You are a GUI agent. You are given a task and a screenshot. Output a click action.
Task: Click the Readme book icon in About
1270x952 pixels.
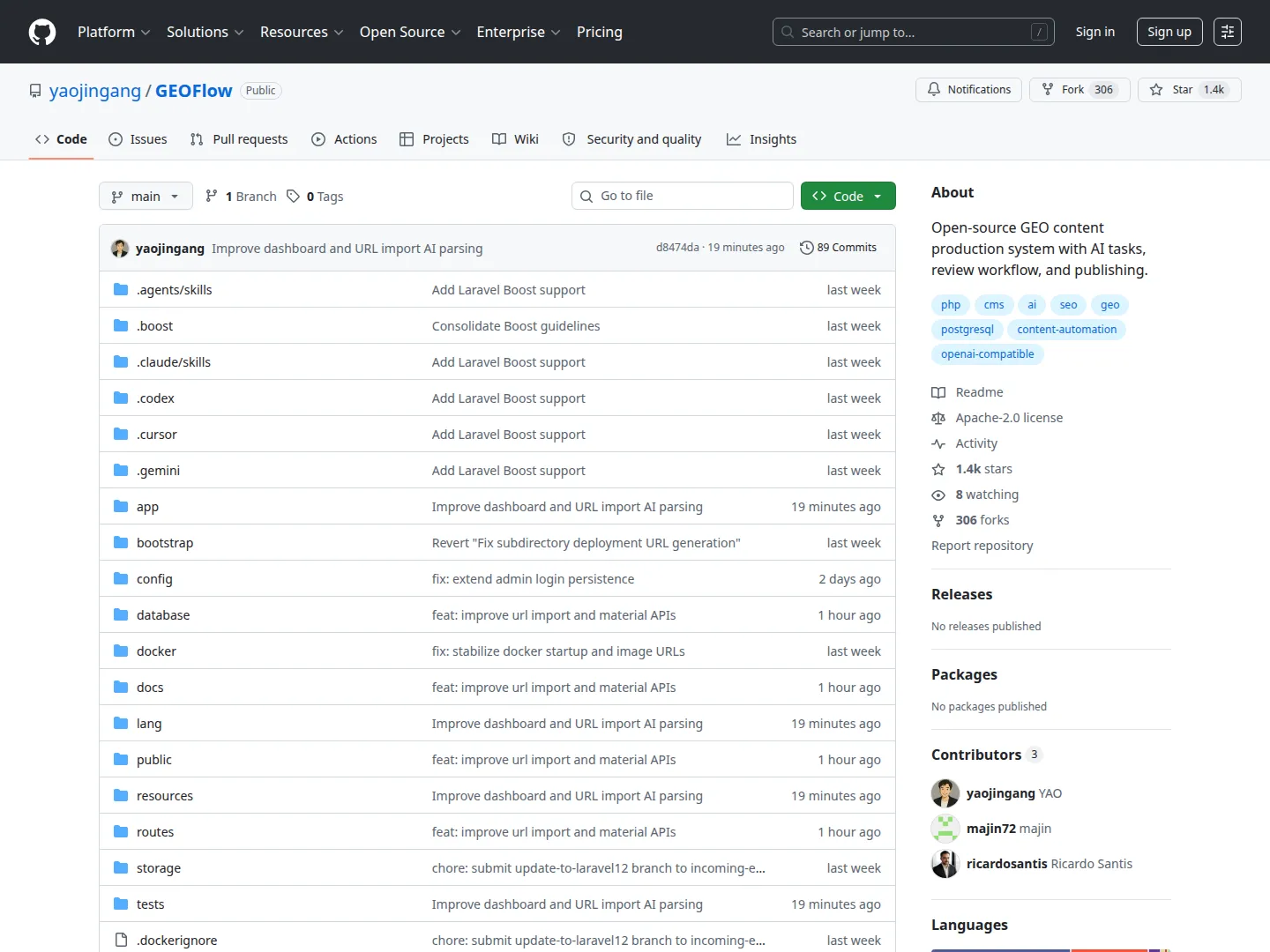(938, 392)
